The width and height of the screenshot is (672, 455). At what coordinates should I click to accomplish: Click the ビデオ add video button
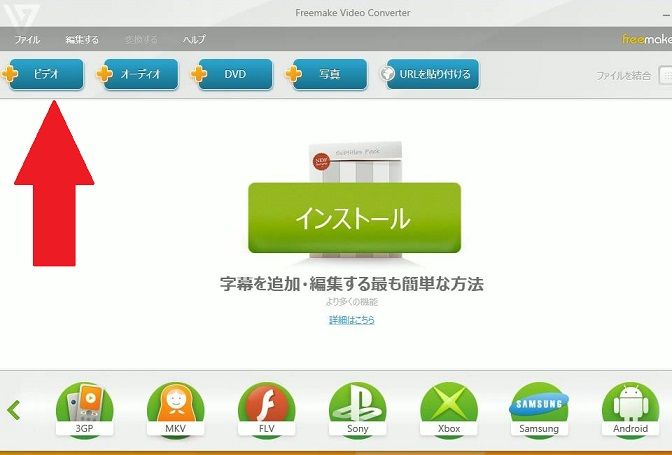[x=46, y=74]
